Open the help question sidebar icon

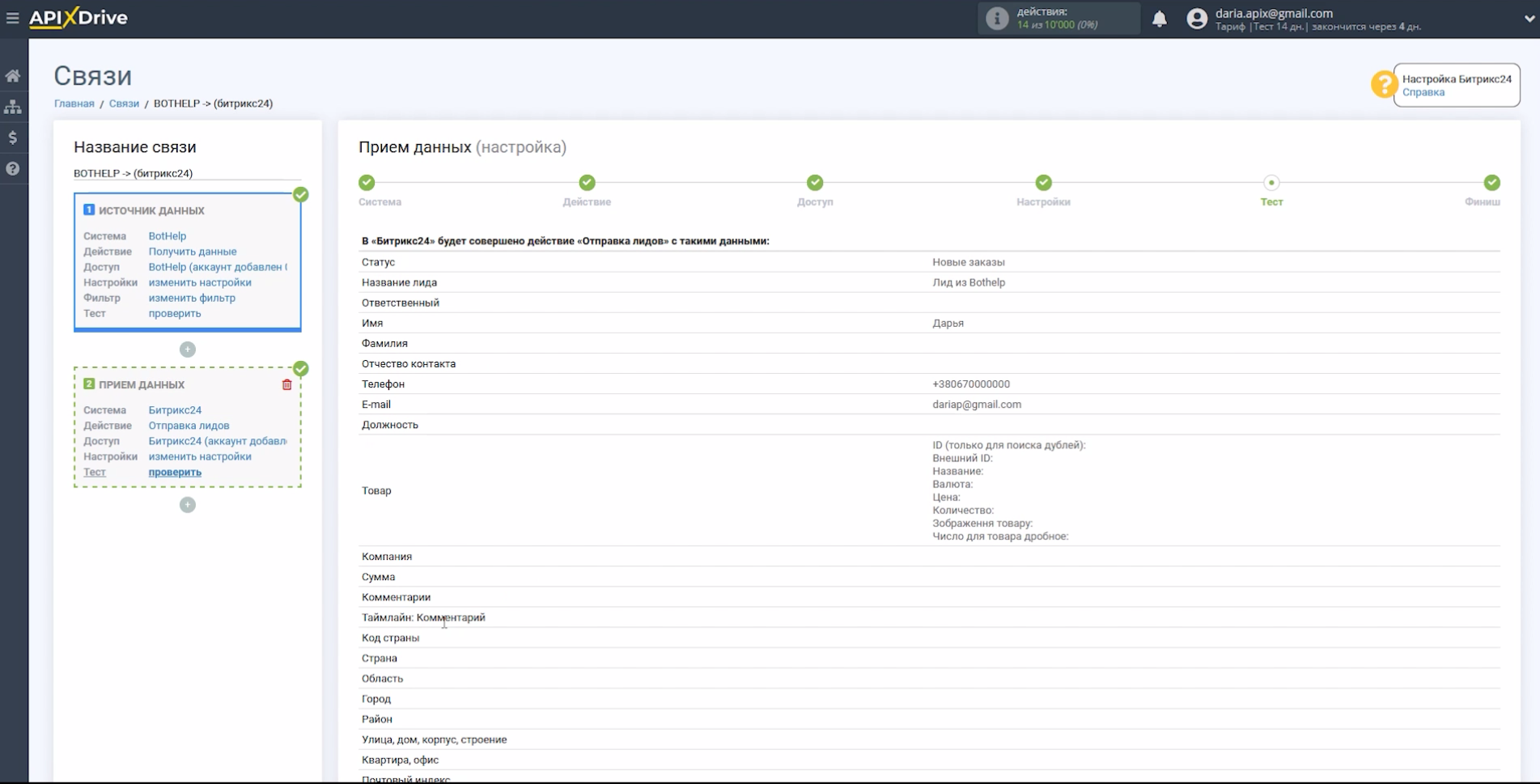pyautogui.click(x=13, y=168)
